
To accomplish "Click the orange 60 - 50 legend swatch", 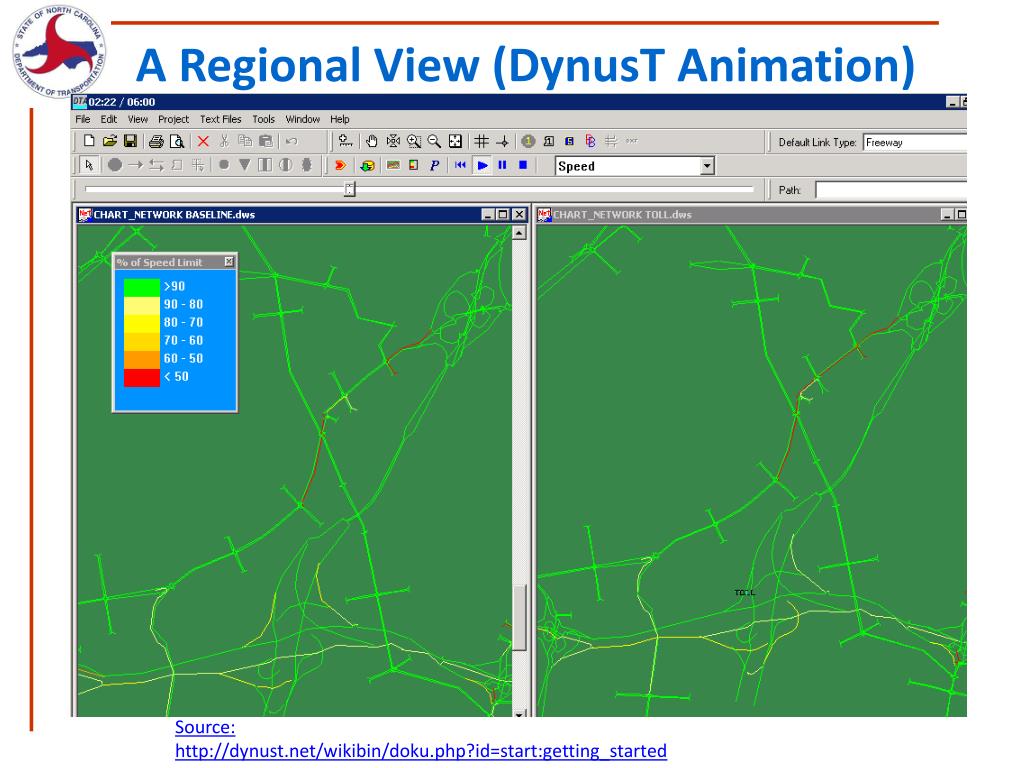I will click(x=142, y=359).
